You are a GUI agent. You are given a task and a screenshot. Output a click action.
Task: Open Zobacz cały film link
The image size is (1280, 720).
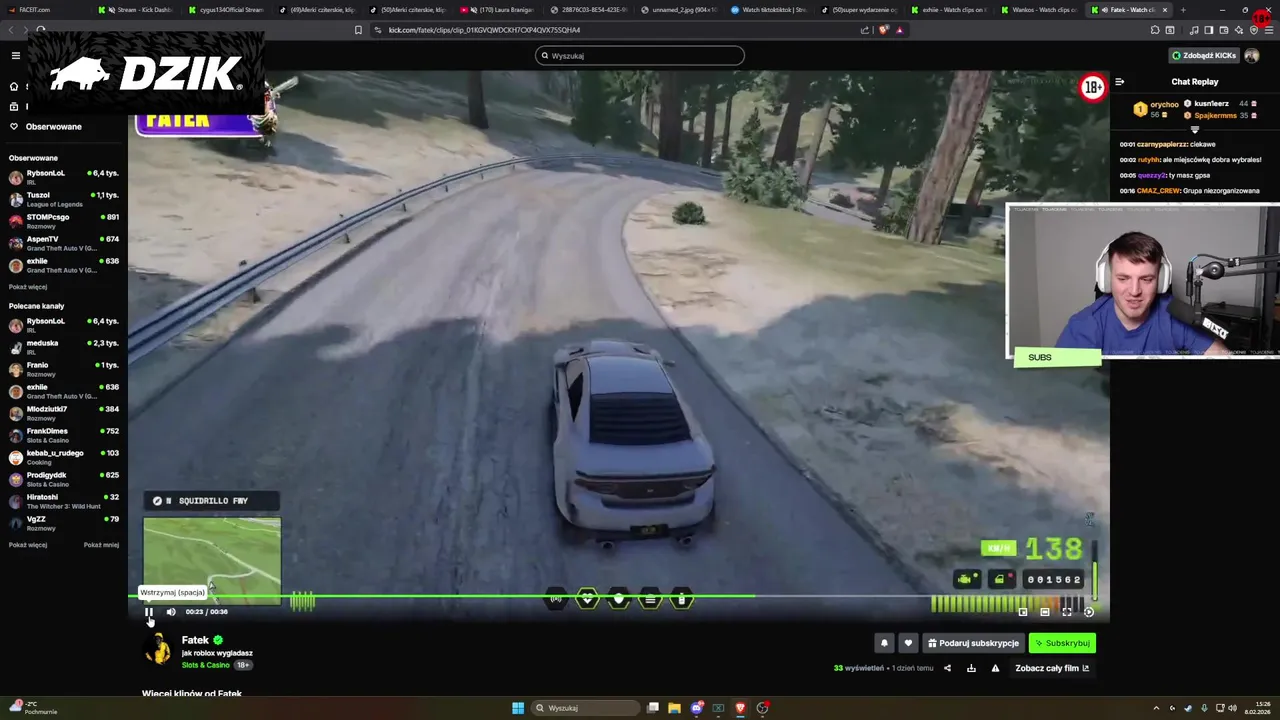(x=1052, y=668)
